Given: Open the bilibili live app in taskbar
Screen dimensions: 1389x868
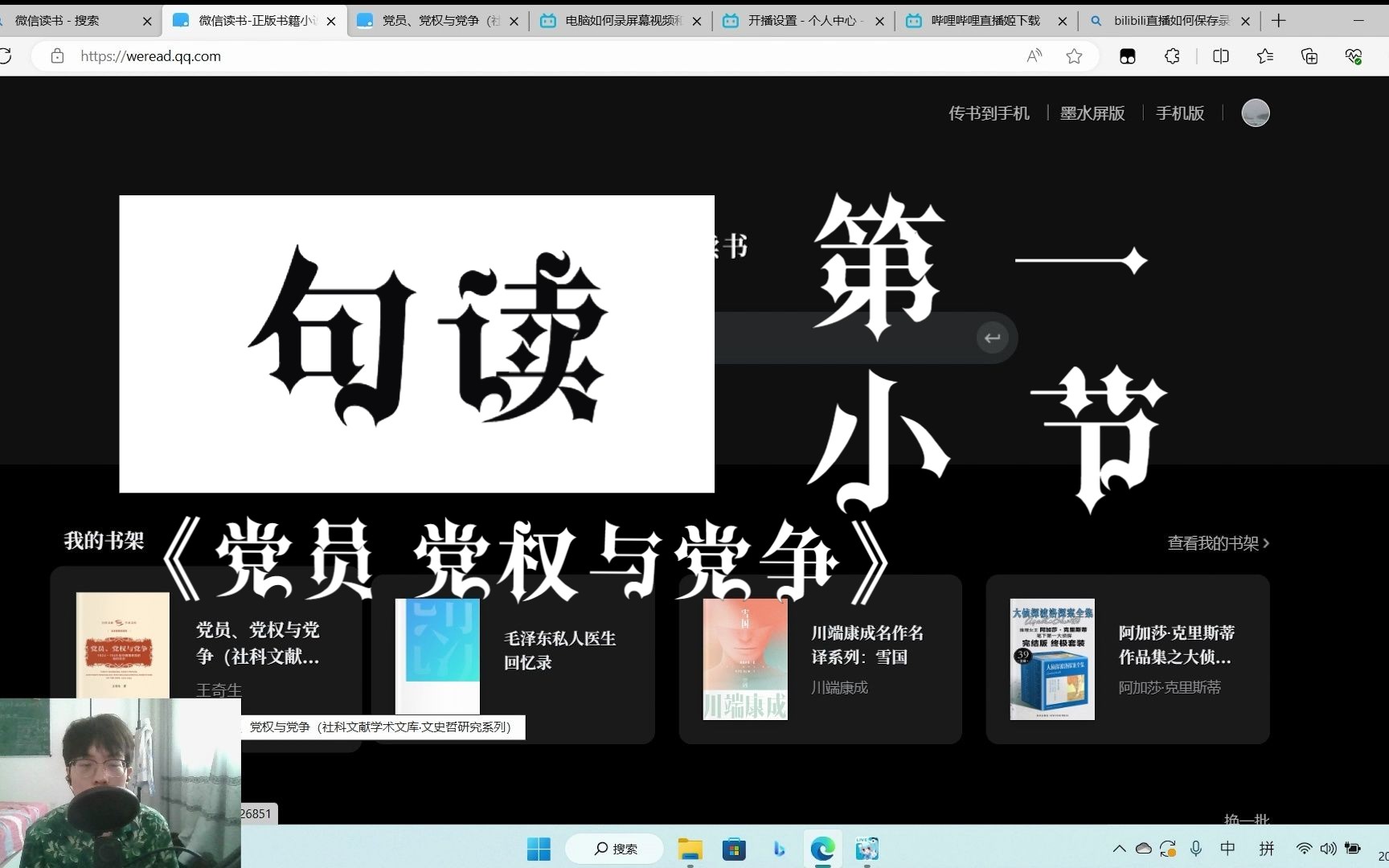Looking at the screenshot, I should point(867,849).
